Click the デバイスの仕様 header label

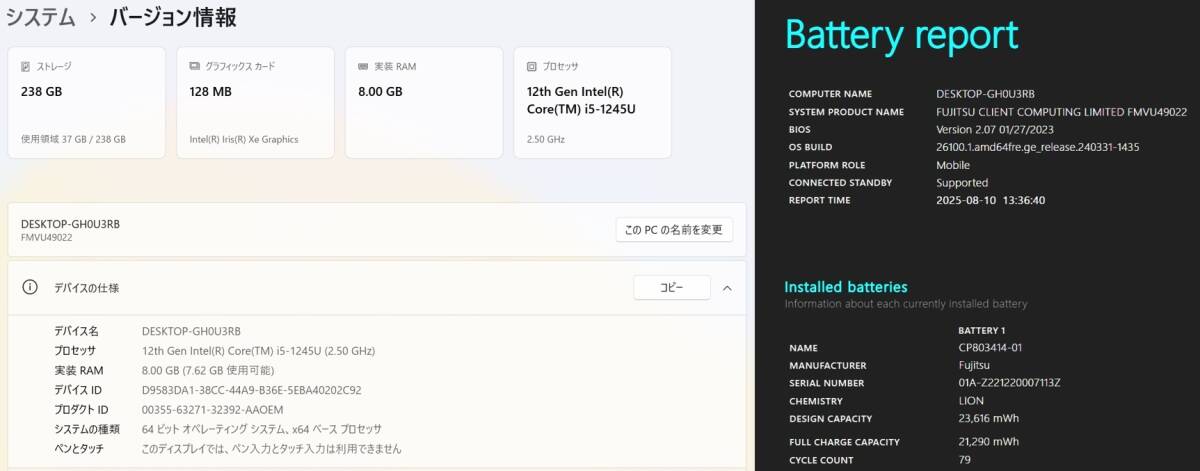[87, 288]
